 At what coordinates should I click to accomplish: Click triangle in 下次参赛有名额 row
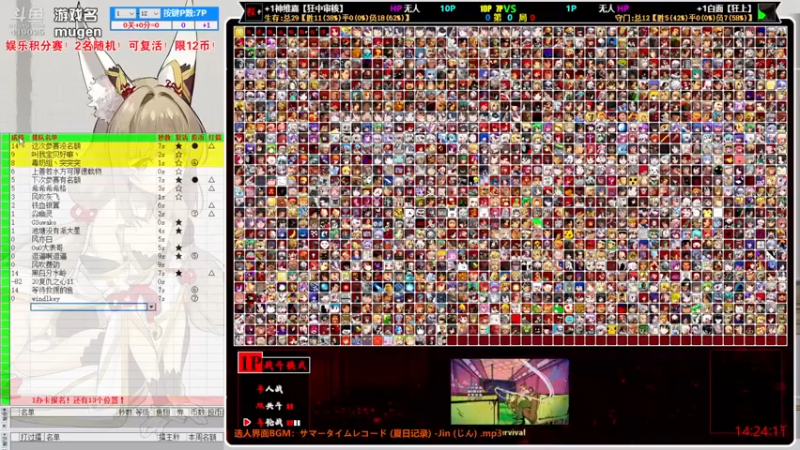pos(211,180)
